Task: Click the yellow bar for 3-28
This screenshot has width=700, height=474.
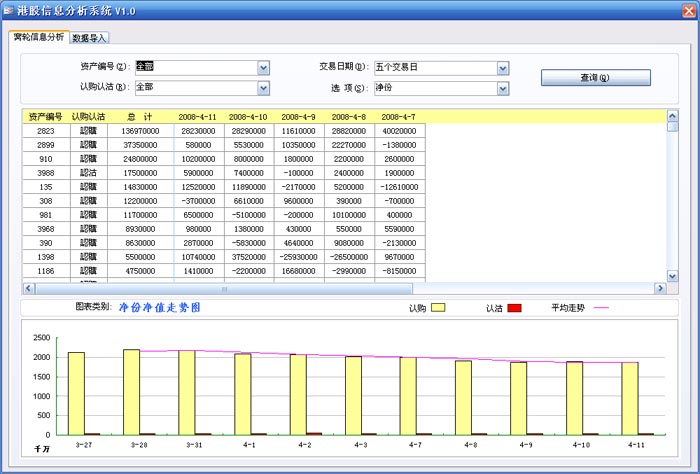Action: coord(131,392)
